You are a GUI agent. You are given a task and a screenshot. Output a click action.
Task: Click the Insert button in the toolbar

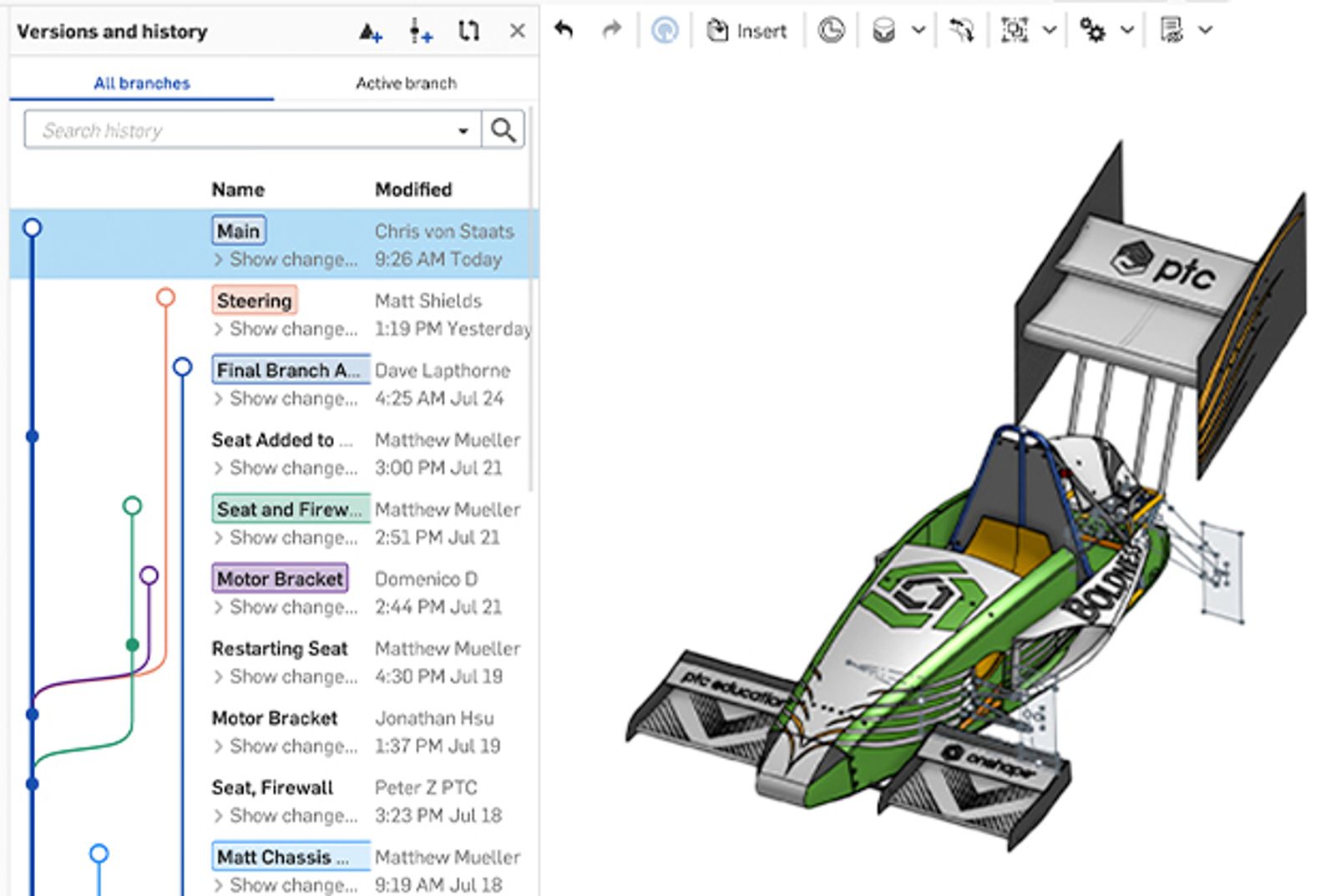click(x=746, y=30)
